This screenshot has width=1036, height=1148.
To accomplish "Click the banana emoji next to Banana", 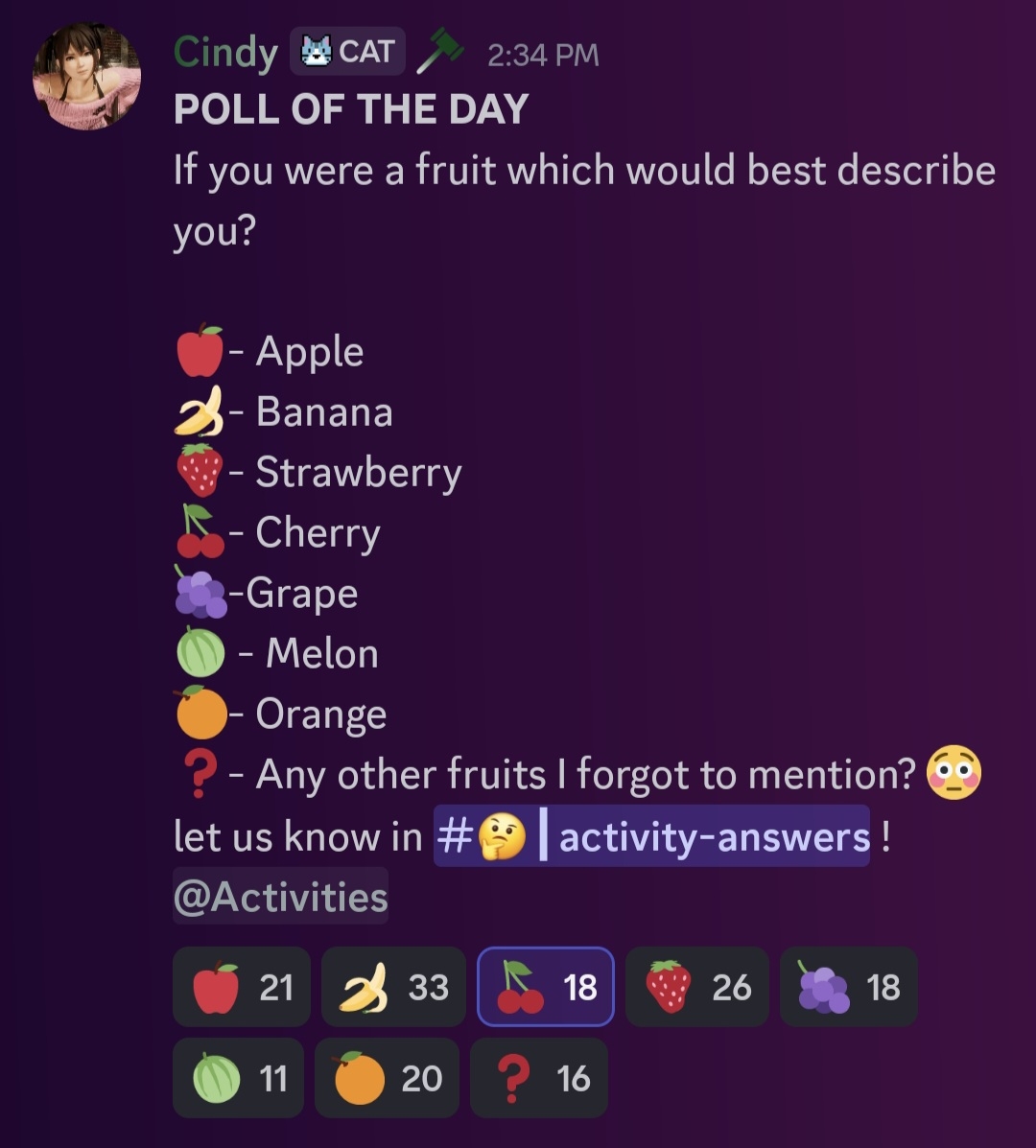I will click(200, 411).
